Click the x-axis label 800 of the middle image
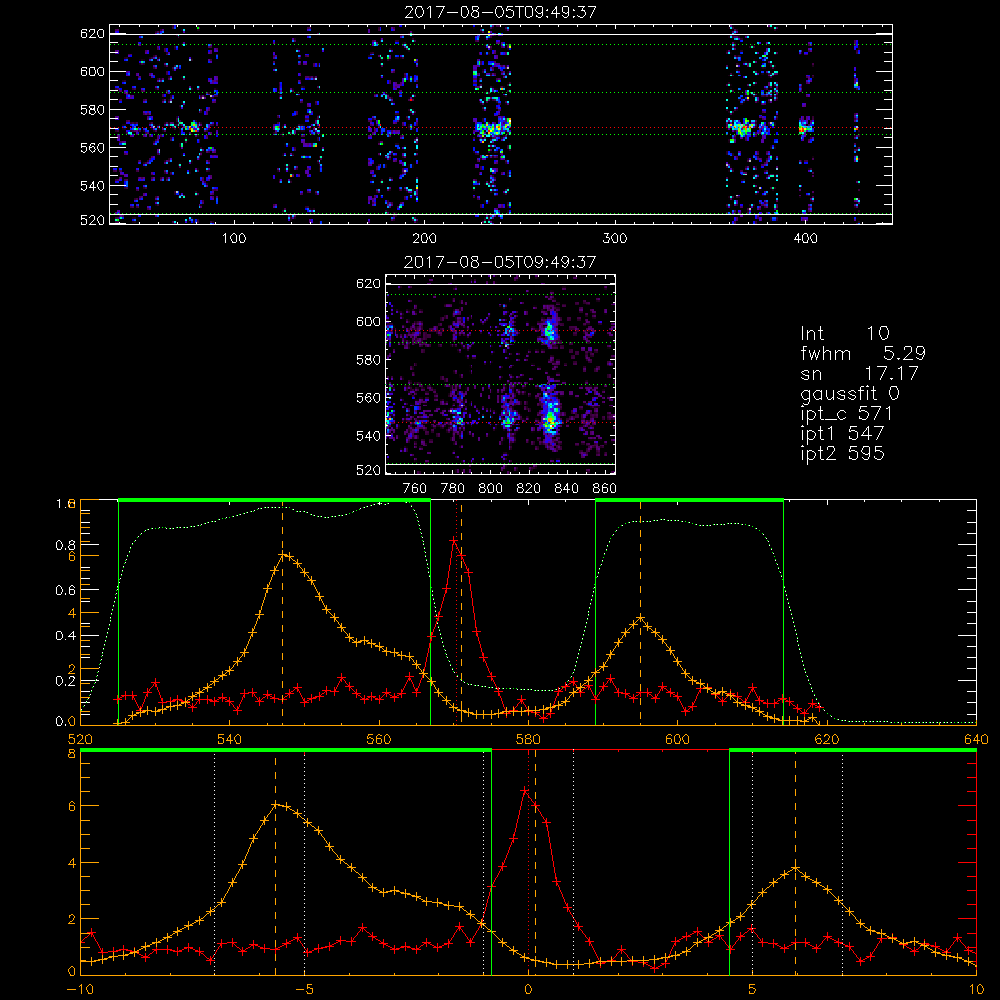Screen dimensions: 1000x1000 point(490,489)
